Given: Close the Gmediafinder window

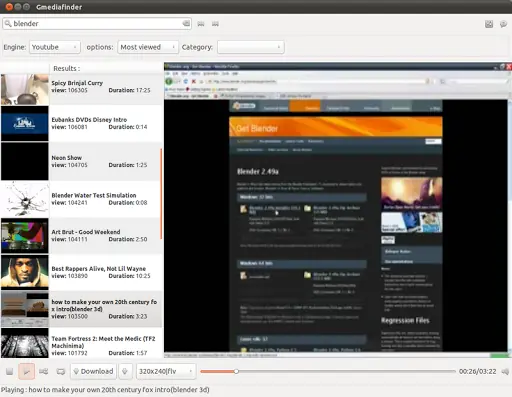Looking at the screenshot, I should point(9,7).
